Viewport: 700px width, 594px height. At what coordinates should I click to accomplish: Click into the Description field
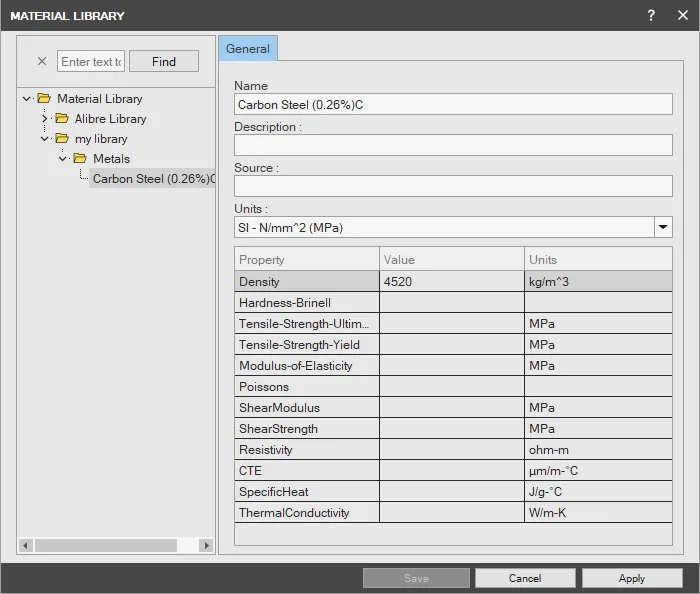(453, 145)
